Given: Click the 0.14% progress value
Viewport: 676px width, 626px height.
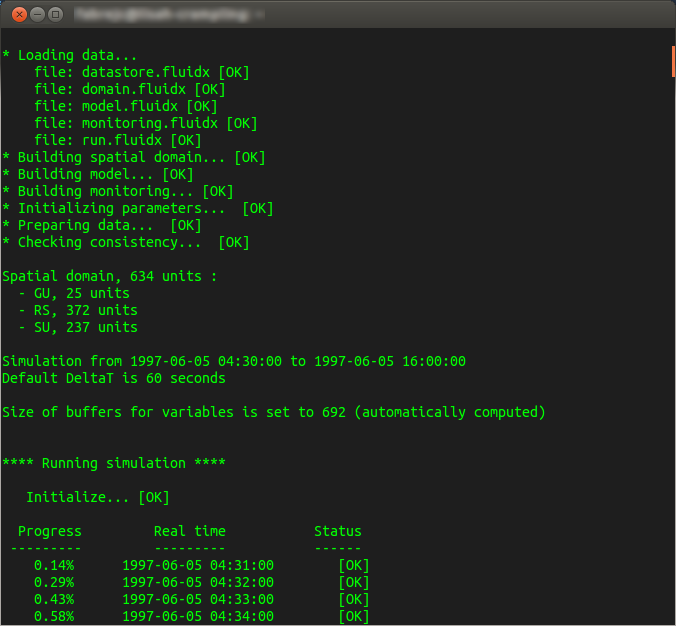Looking at the screenshot, I should pos(54,565).
